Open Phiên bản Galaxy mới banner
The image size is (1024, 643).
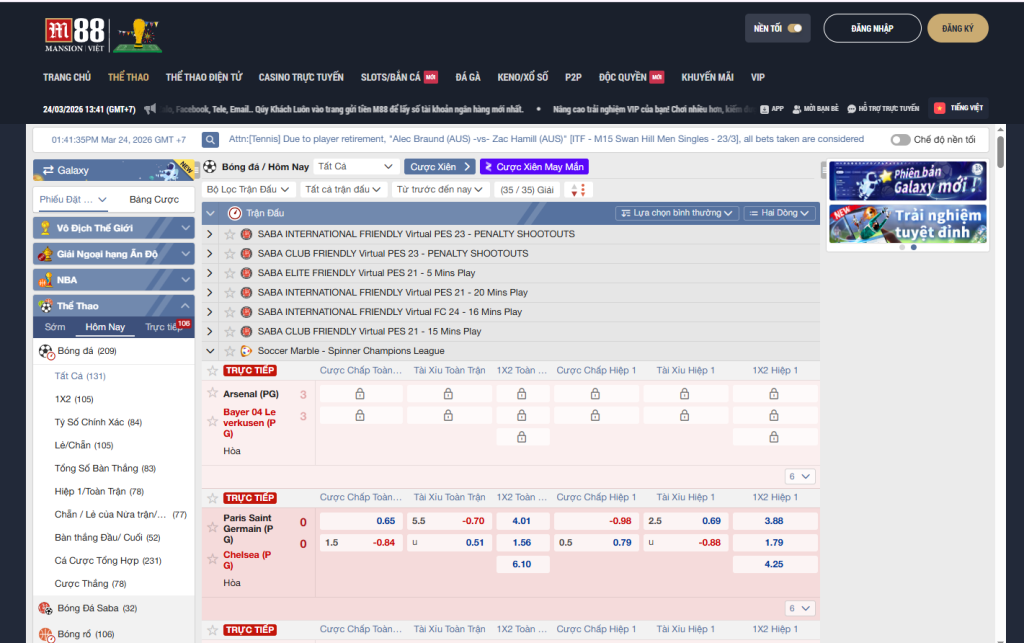908,181
